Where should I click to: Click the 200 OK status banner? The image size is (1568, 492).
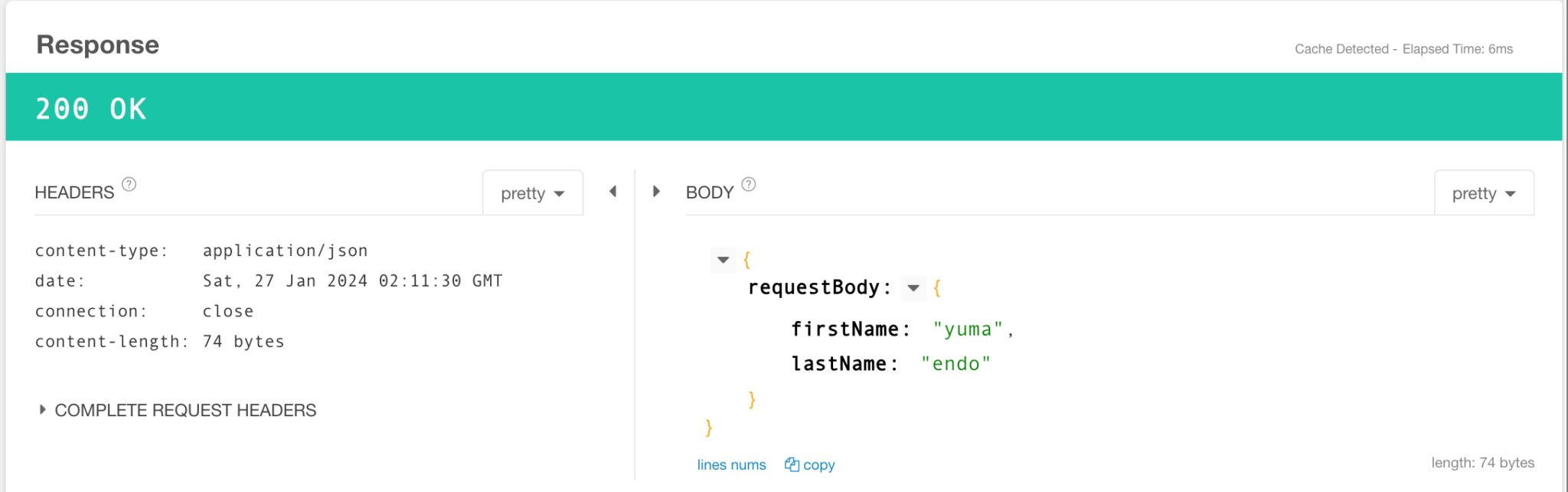(x=783, y=107)
